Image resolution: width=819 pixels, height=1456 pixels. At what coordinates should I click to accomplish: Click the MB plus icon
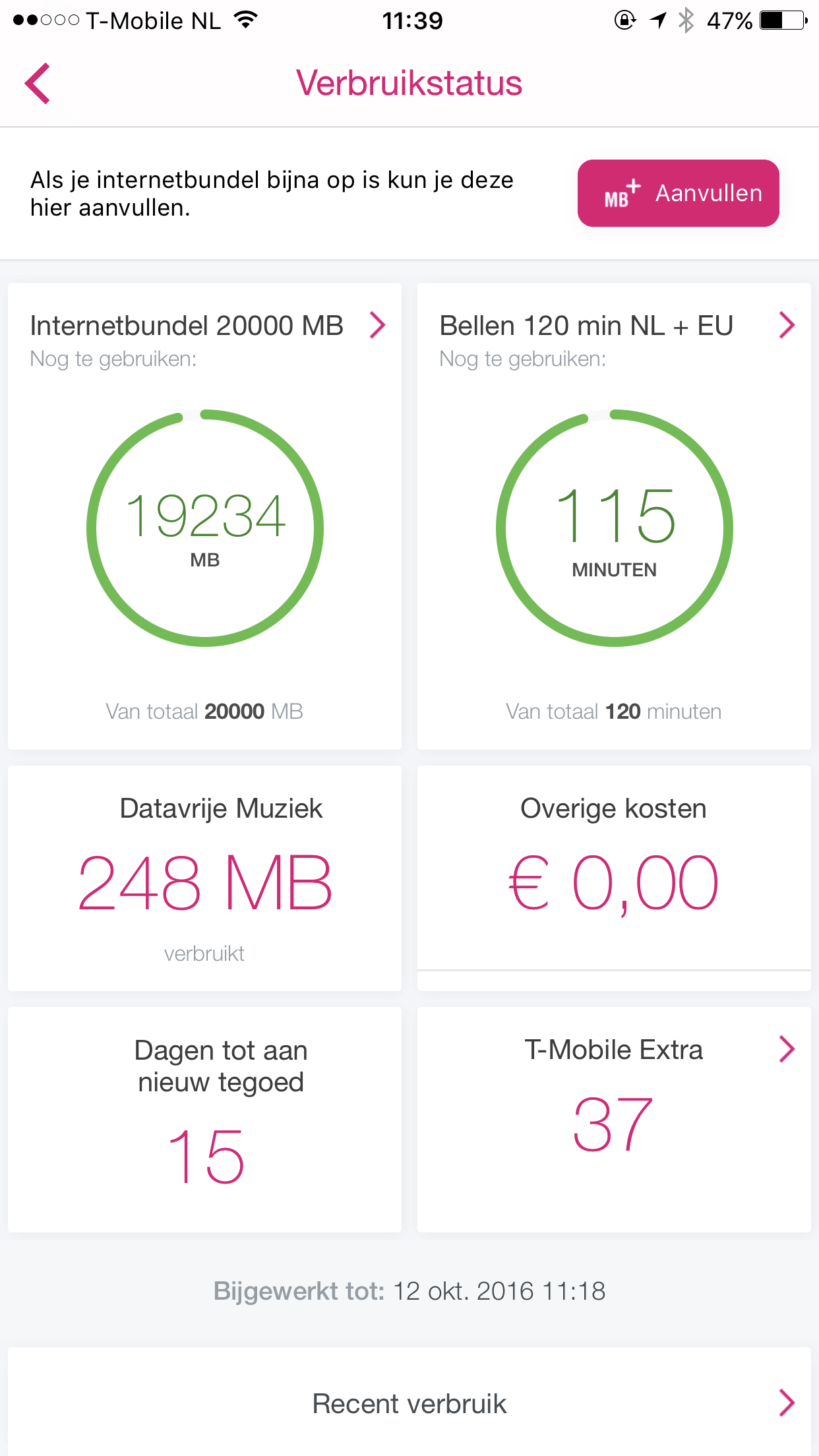tap(622, 194)
